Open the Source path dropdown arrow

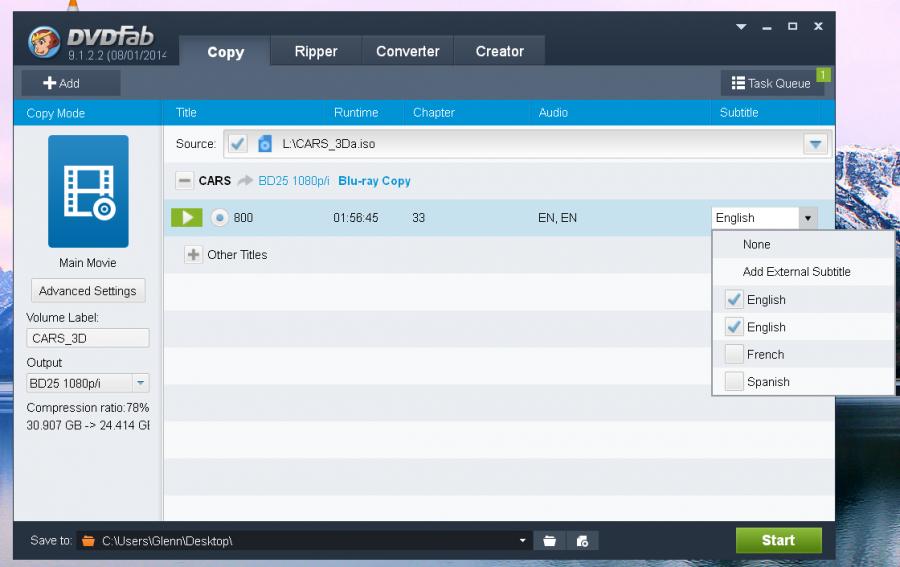click(x=815, y=144)
